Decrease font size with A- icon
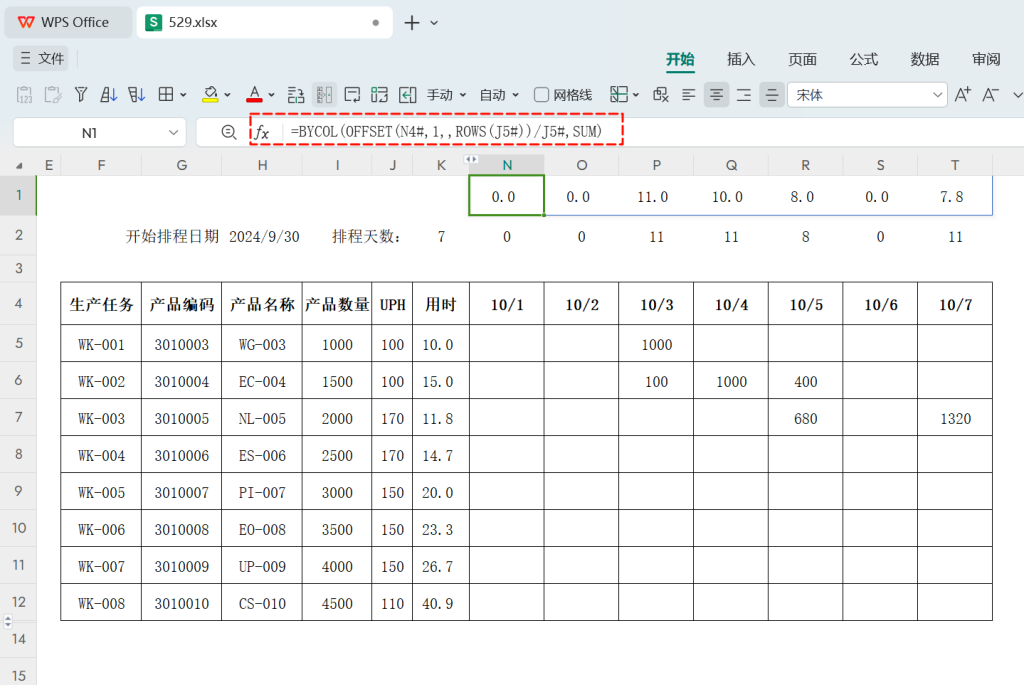 click(991, 95)
